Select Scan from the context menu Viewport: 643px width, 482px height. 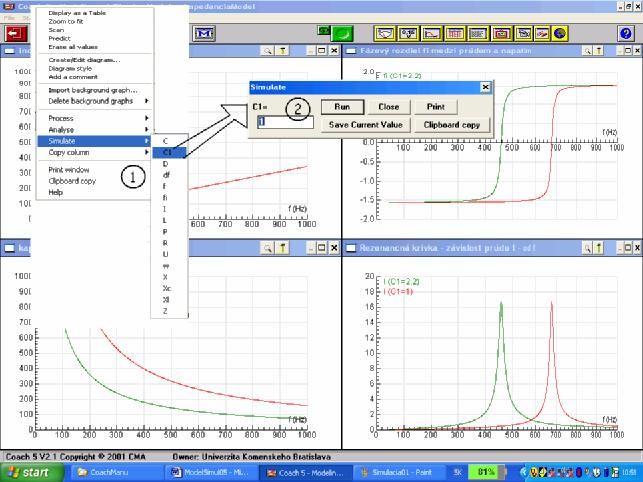pos(56,30)
